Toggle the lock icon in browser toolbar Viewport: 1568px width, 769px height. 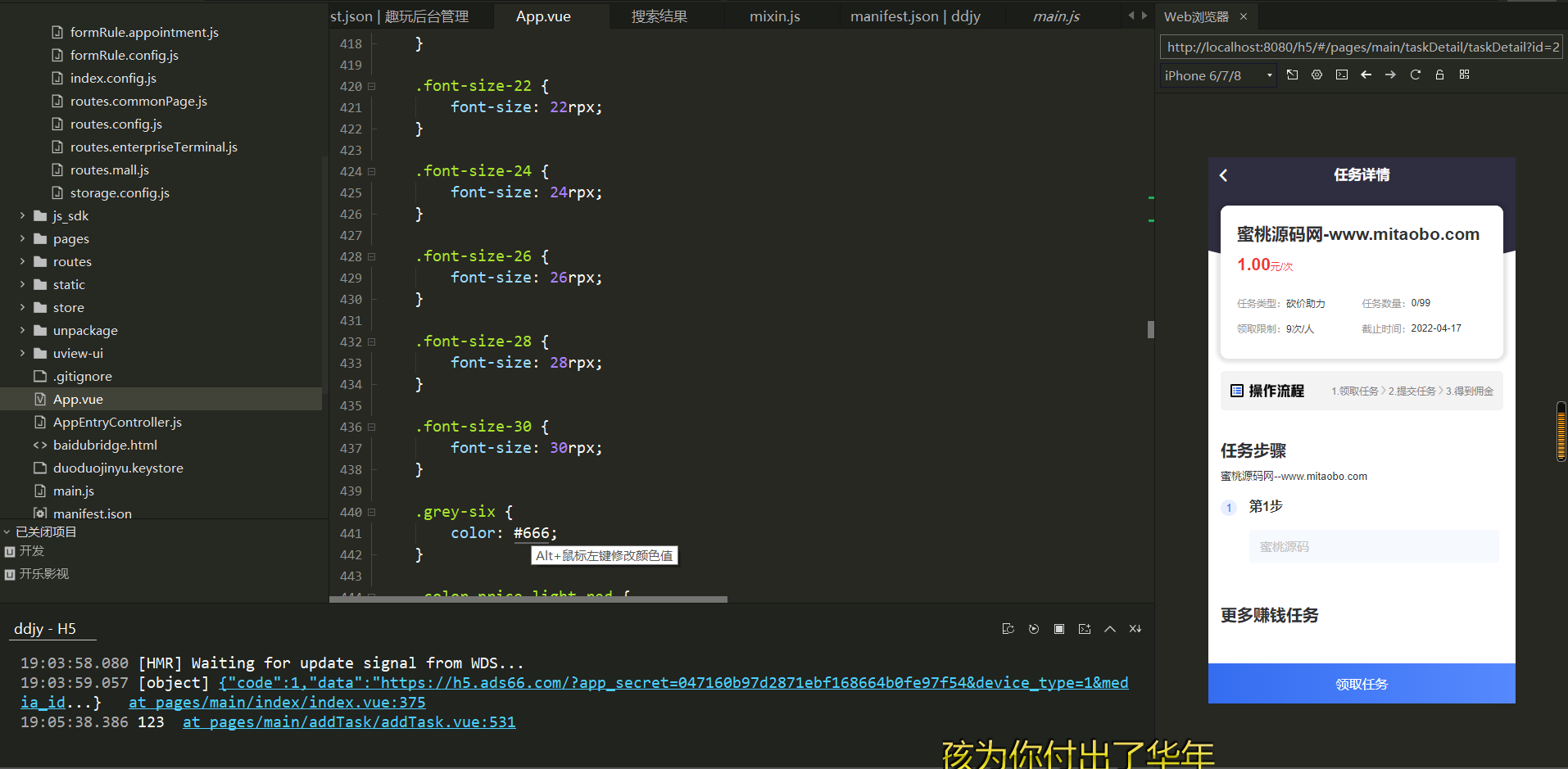(1439, 75)
